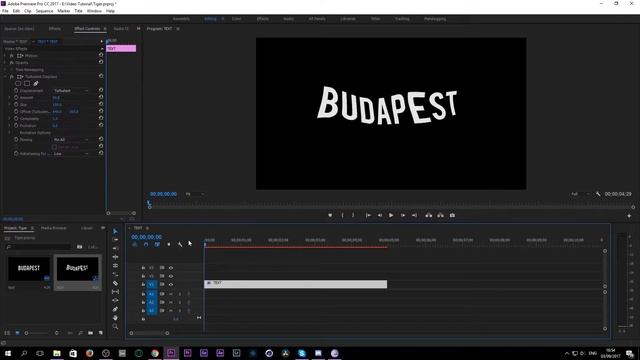Select the TEXT clip on track V1
640x360 pixels.
(296, 284)
